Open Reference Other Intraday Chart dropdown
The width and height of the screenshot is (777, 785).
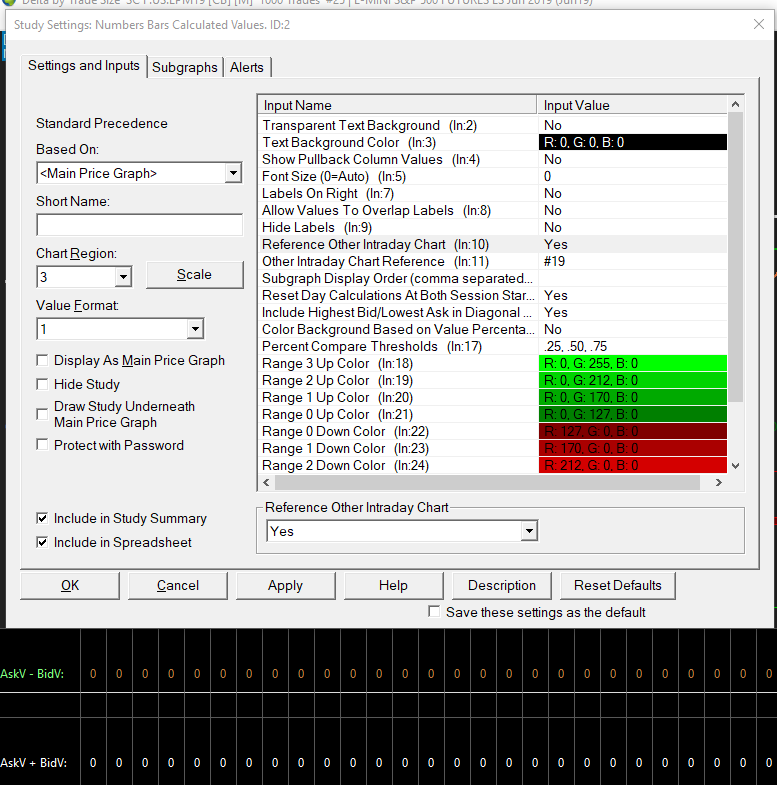529,531
